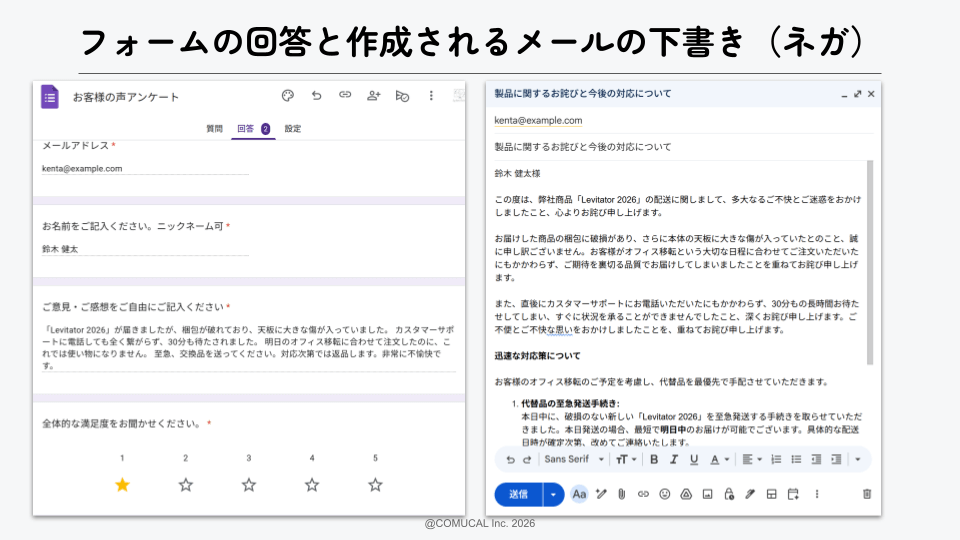Viewport: 960px width, 540px height.
Task: Open the confidential mode lock icon
Action: click(x=729, y=494)
